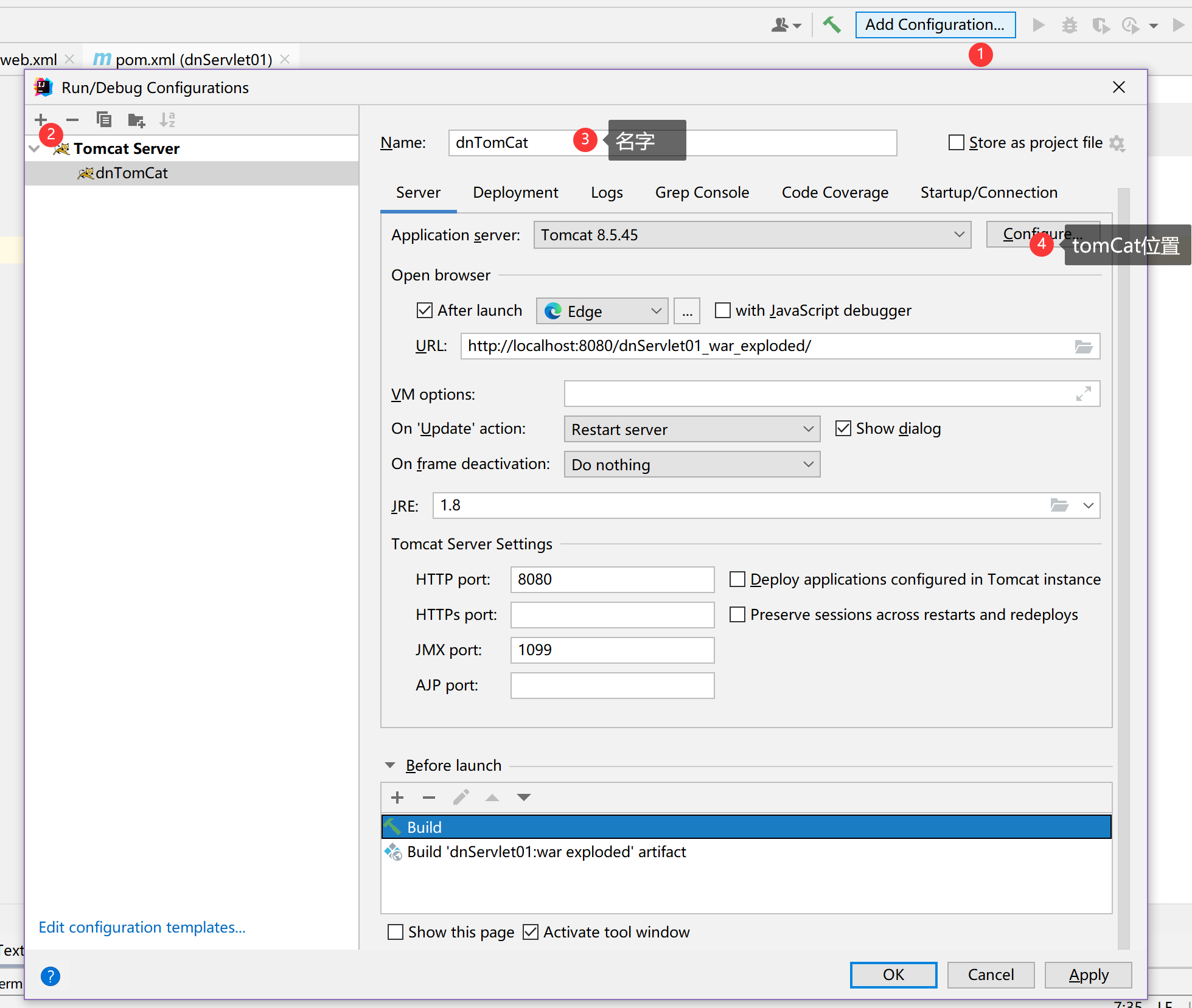Switch to the Deployment tab
Image resolution: width=1192 pixels, height=1008 pixels.
coord(515,193)
